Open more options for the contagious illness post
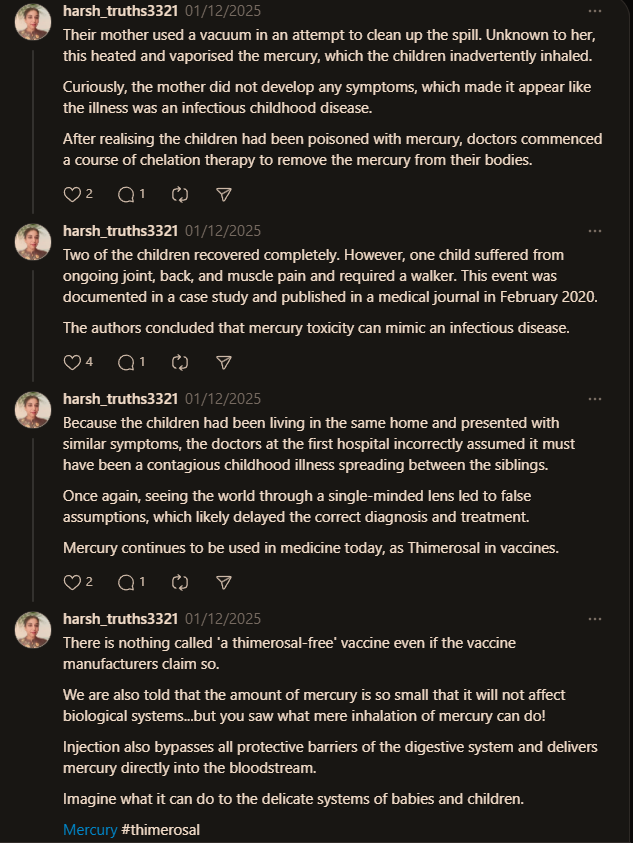 [595, 399]
